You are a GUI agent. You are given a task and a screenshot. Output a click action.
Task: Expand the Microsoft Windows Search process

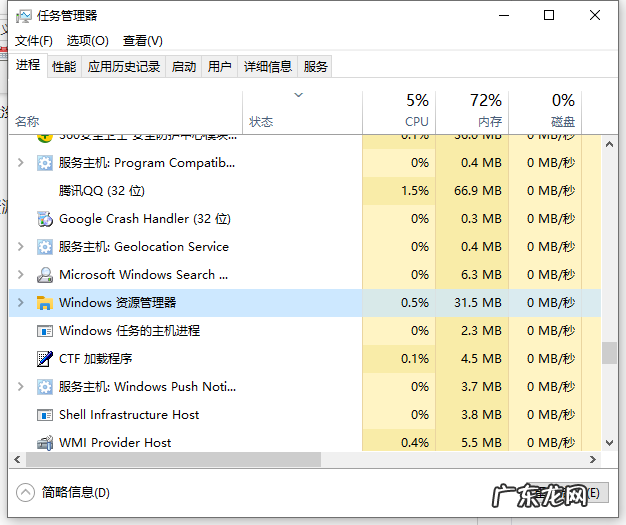21,275
